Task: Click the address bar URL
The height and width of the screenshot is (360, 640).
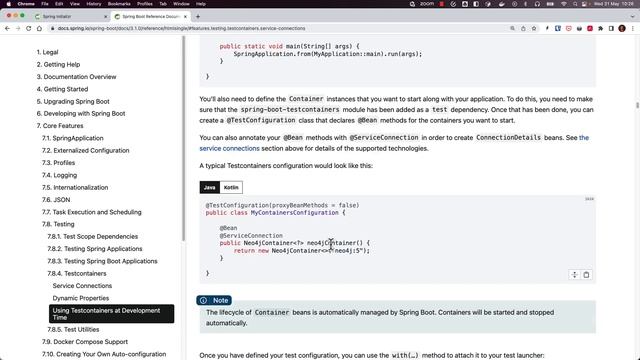Action: tap(181, 29)
